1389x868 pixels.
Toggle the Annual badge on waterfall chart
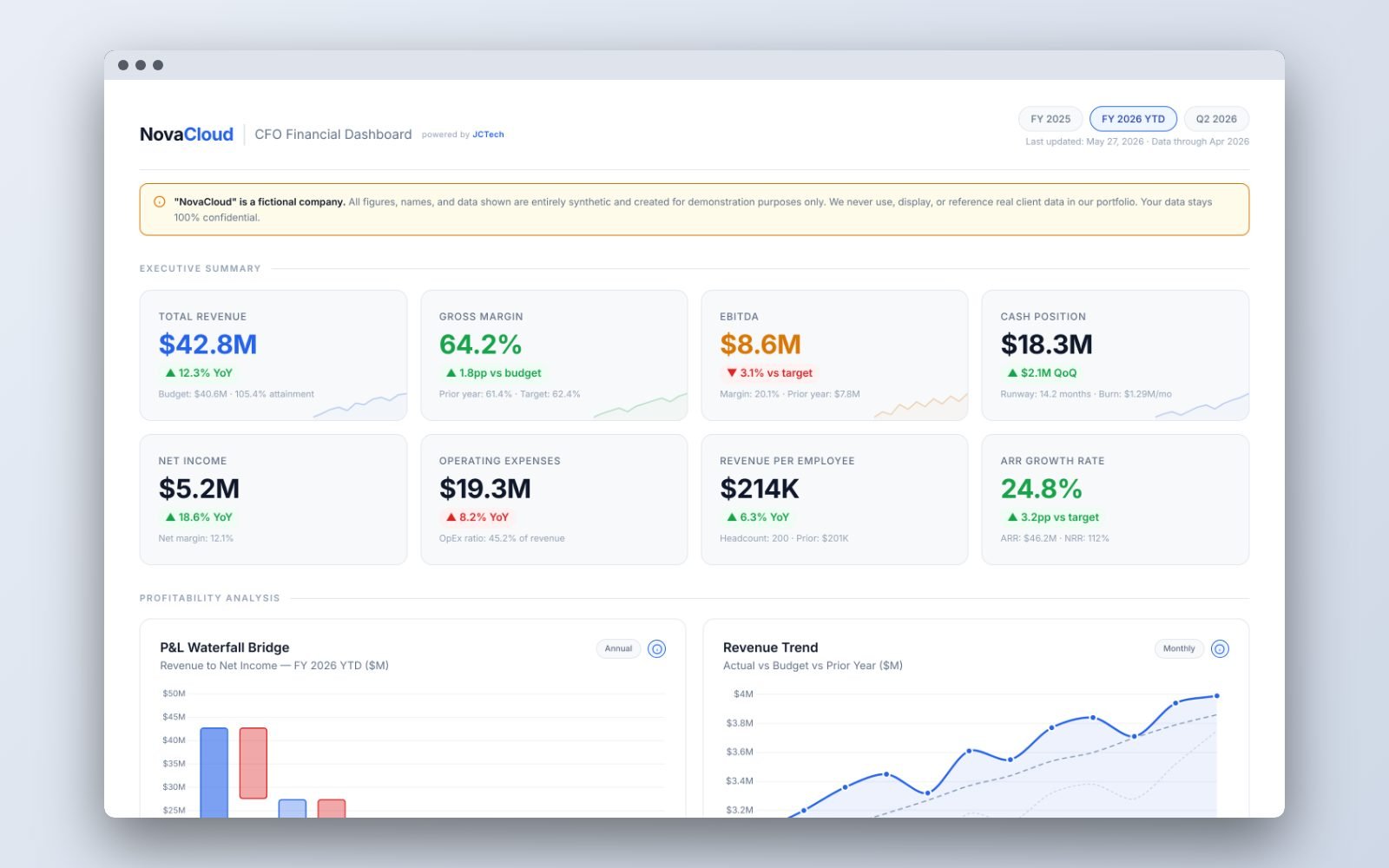coord(618,648)
